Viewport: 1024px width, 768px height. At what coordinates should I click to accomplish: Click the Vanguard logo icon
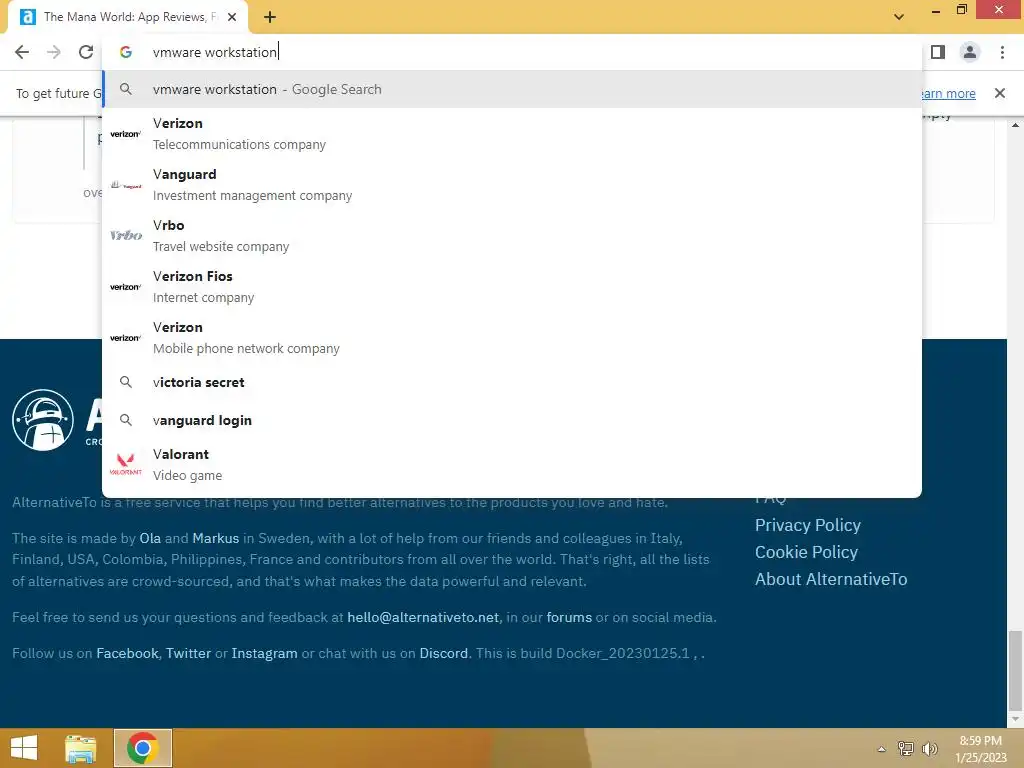(125, 185)
